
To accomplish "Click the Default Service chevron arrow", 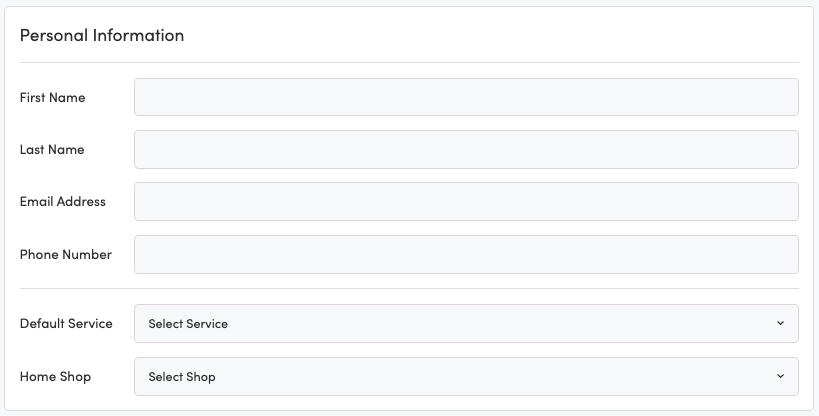I will (x=780, y=324).
